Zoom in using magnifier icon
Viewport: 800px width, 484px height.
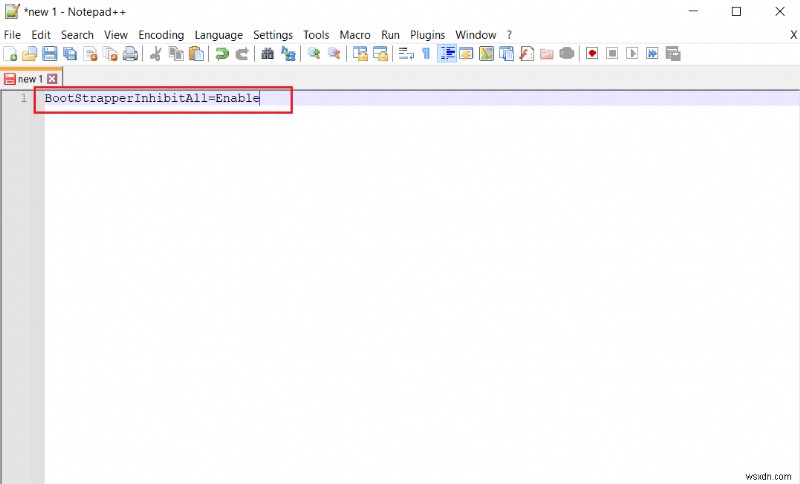click(x=314, y=54)
